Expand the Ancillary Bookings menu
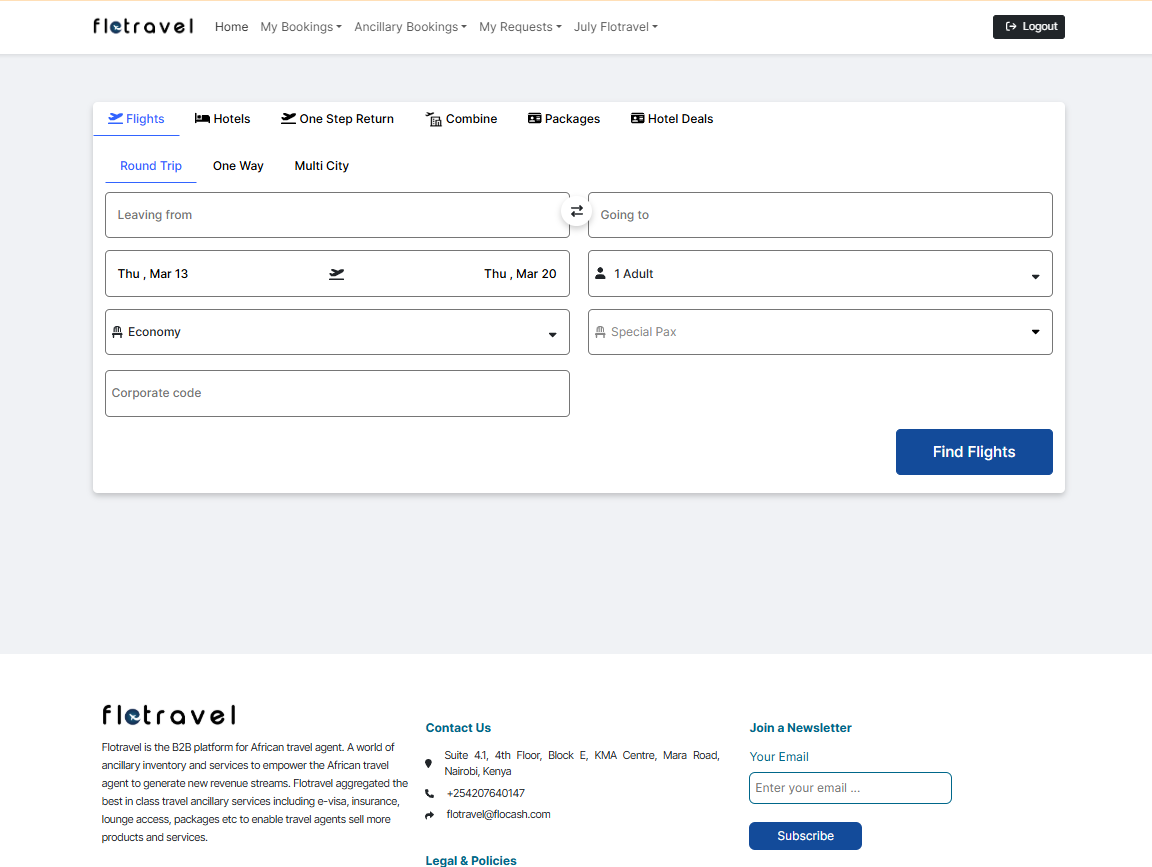The height and width of the screenshot is (867, 1152). tap(411, 27)
